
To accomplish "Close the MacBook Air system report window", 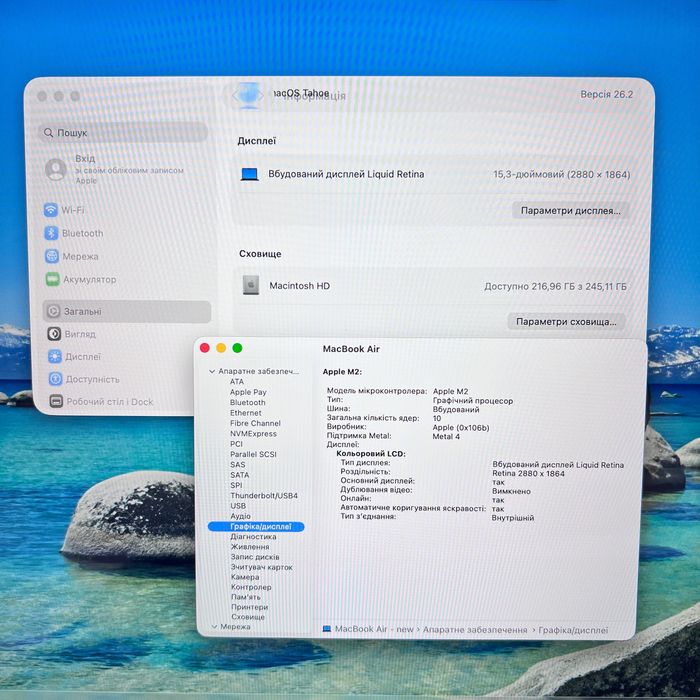I will [205, 348].
